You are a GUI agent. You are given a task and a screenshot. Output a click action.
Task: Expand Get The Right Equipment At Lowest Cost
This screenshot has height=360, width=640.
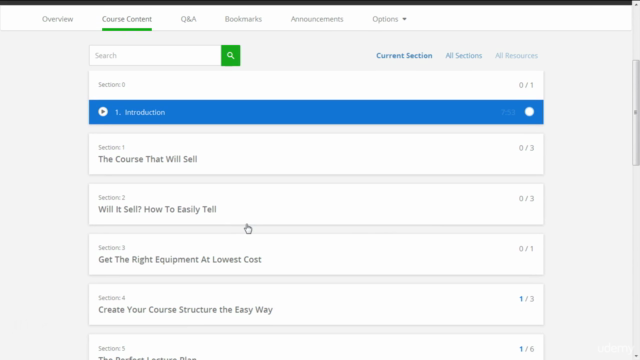coord(316,255)
